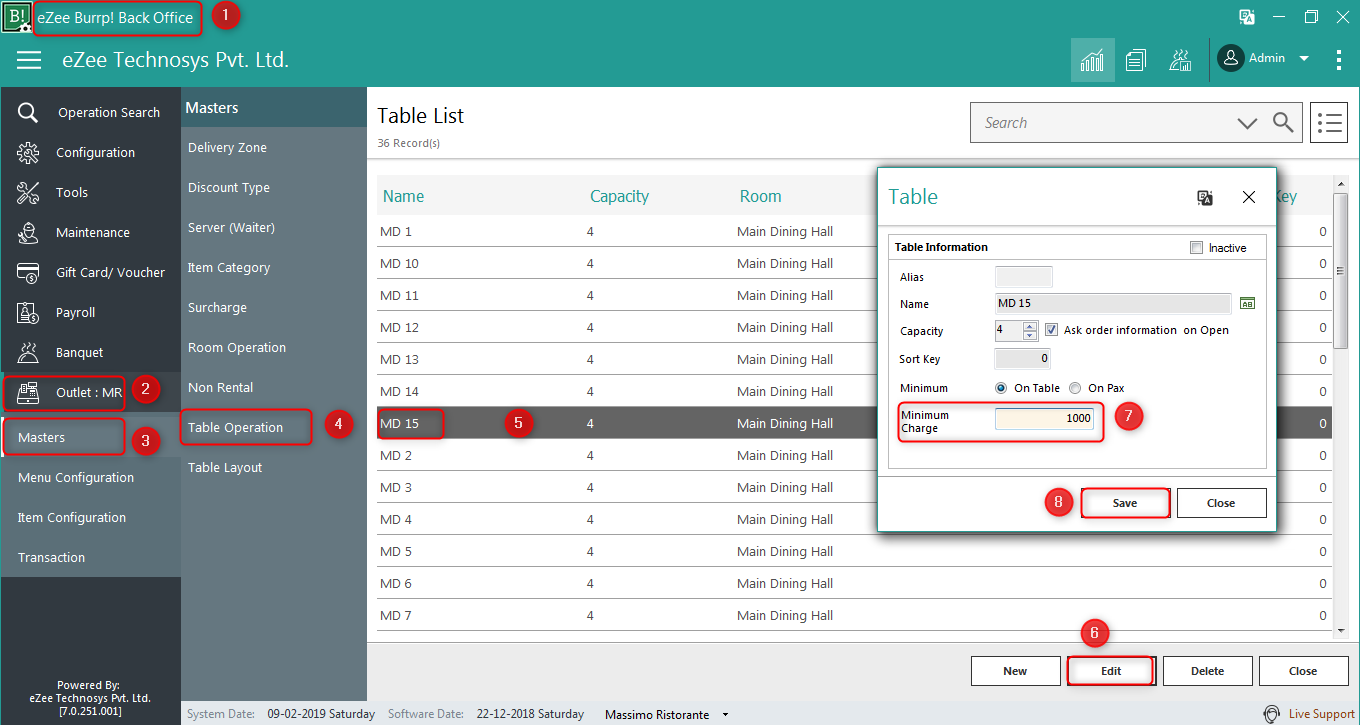Select Table Operation in Masters
The width and height of the screenshot is (1360, 725).
pyautogui.click(x=236, y=427)
